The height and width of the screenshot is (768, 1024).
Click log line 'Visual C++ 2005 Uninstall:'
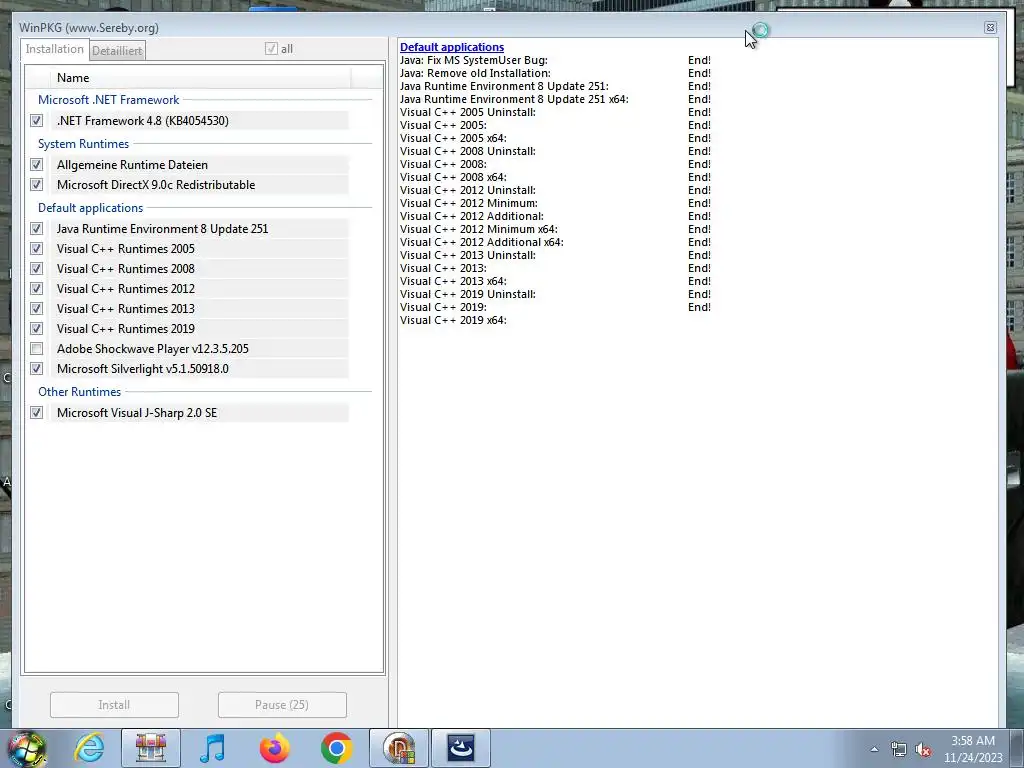point(468,112)
